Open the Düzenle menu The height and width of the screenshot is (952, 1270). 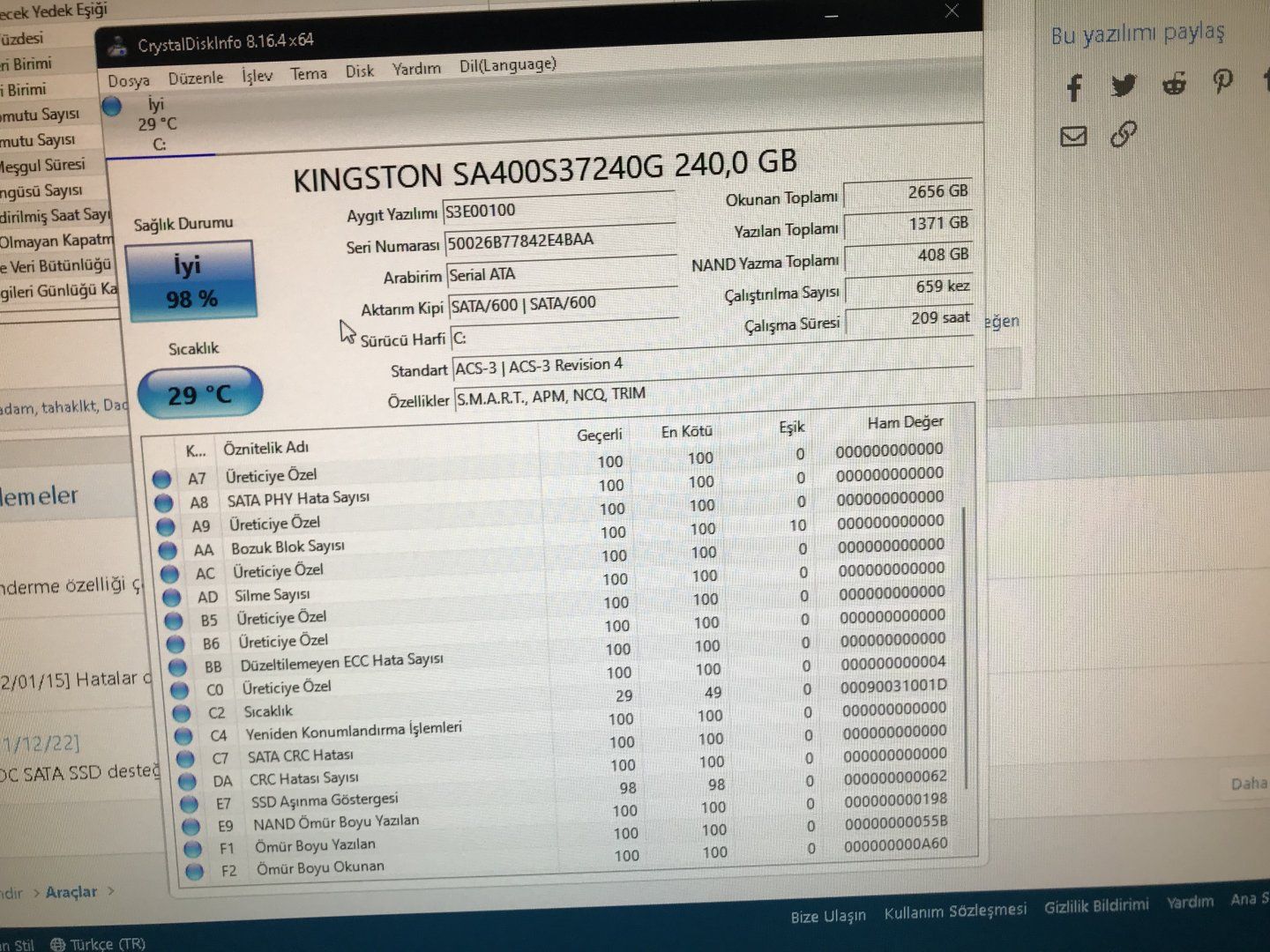tap(196, 78)
